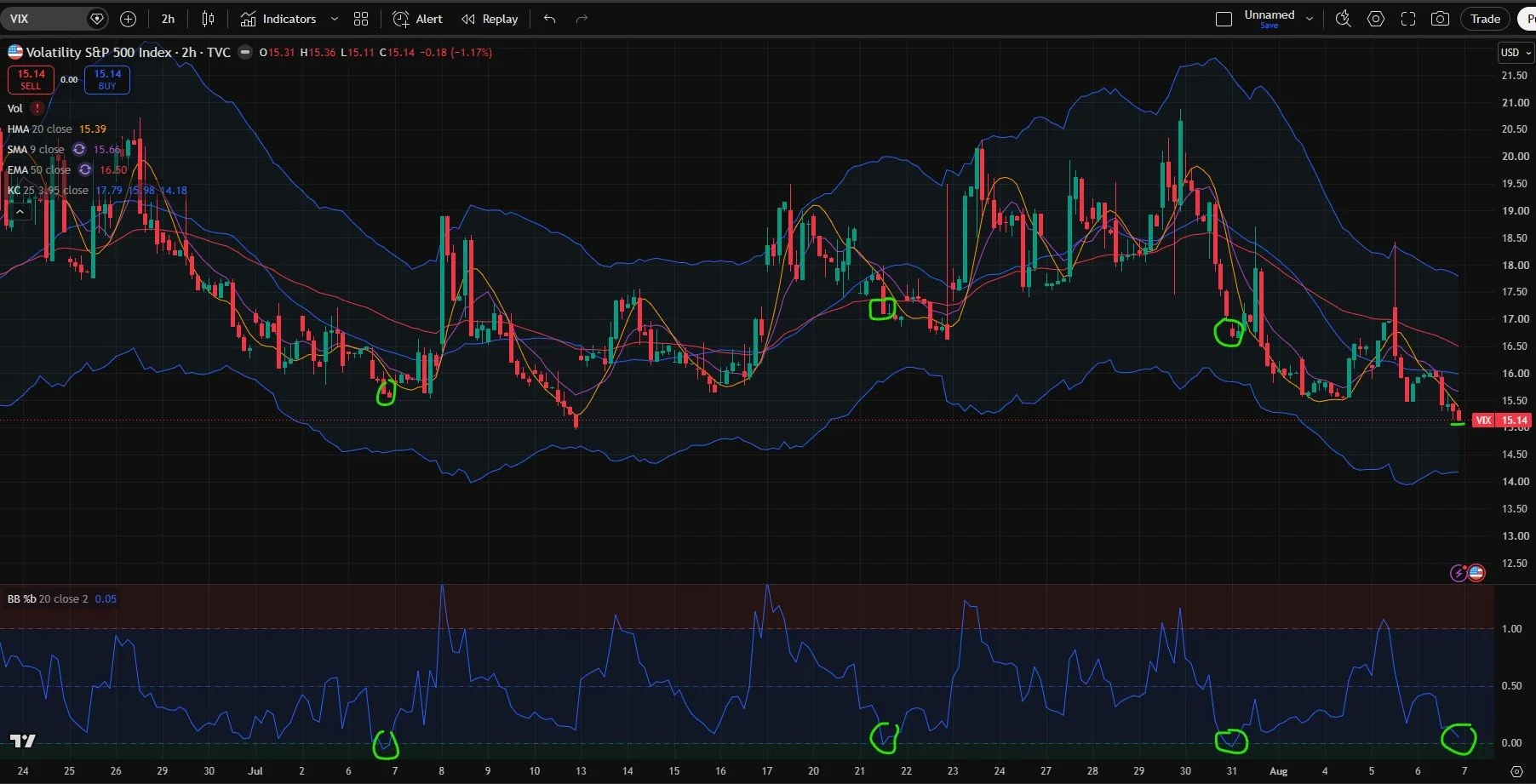
Task: Open the Indicators menu
Action: pos(278,19)
